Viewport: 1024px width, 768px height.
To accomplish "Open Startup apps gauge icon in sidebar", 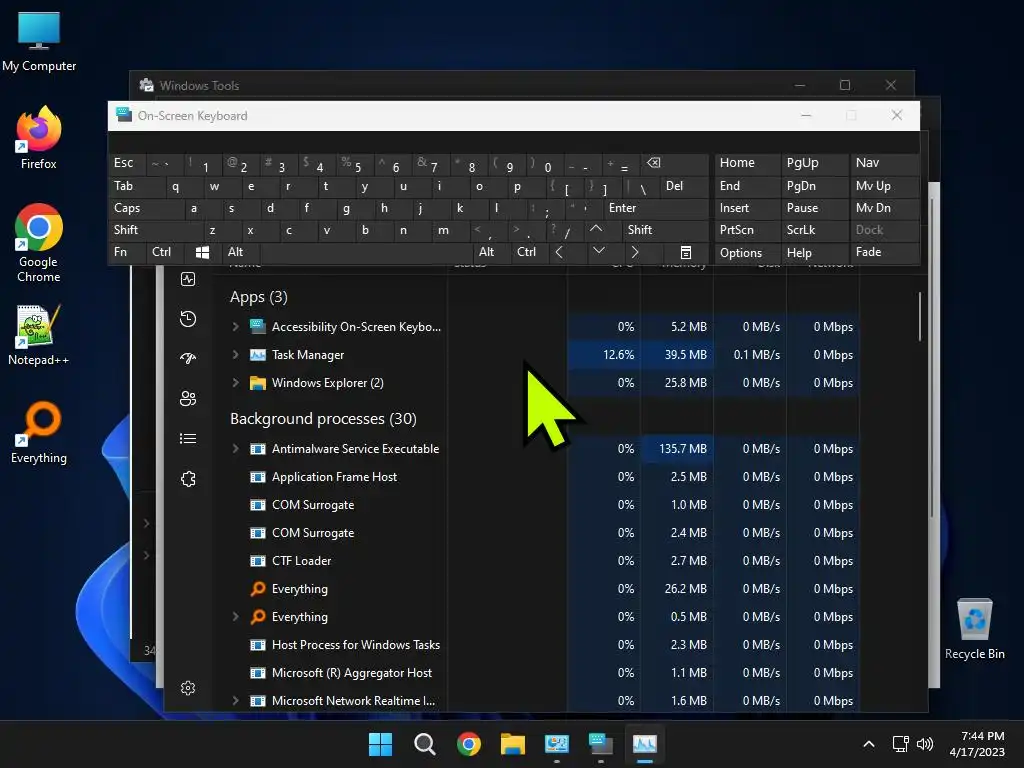I will tap(188, 359).
